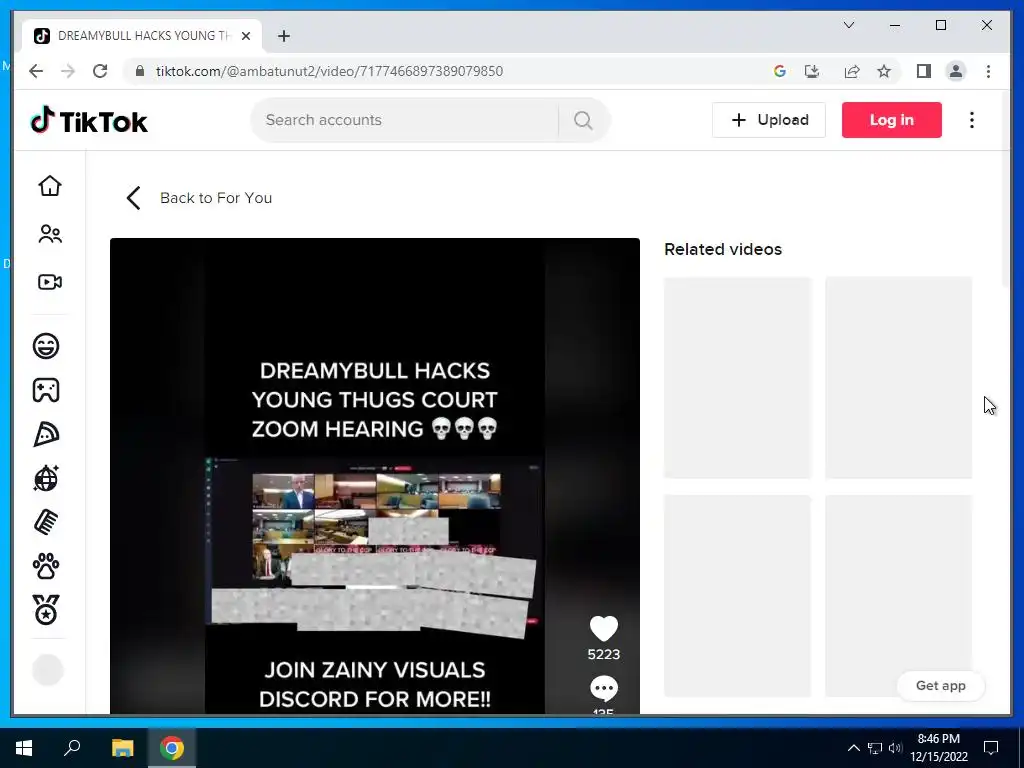This screenshot has width=1024, height=768.
Task: Open Windows notification center
Action: click(991, 748)
